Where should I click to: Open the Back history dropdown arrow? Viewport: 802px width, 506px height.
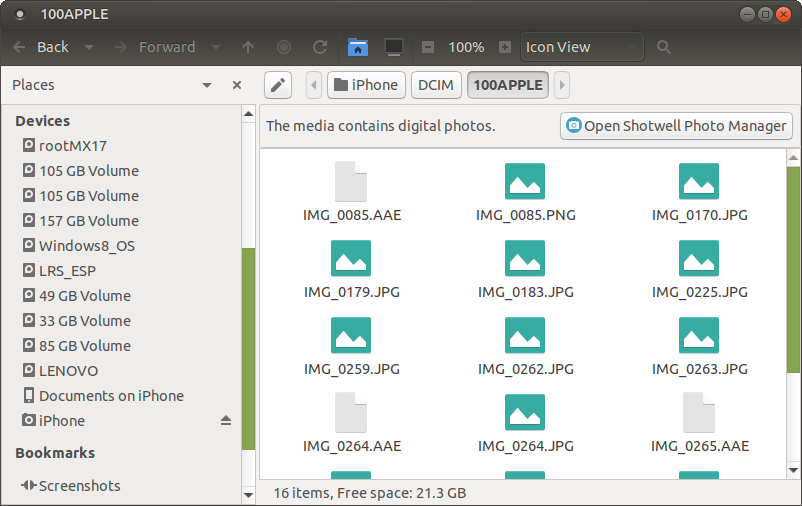coord(89,47)
